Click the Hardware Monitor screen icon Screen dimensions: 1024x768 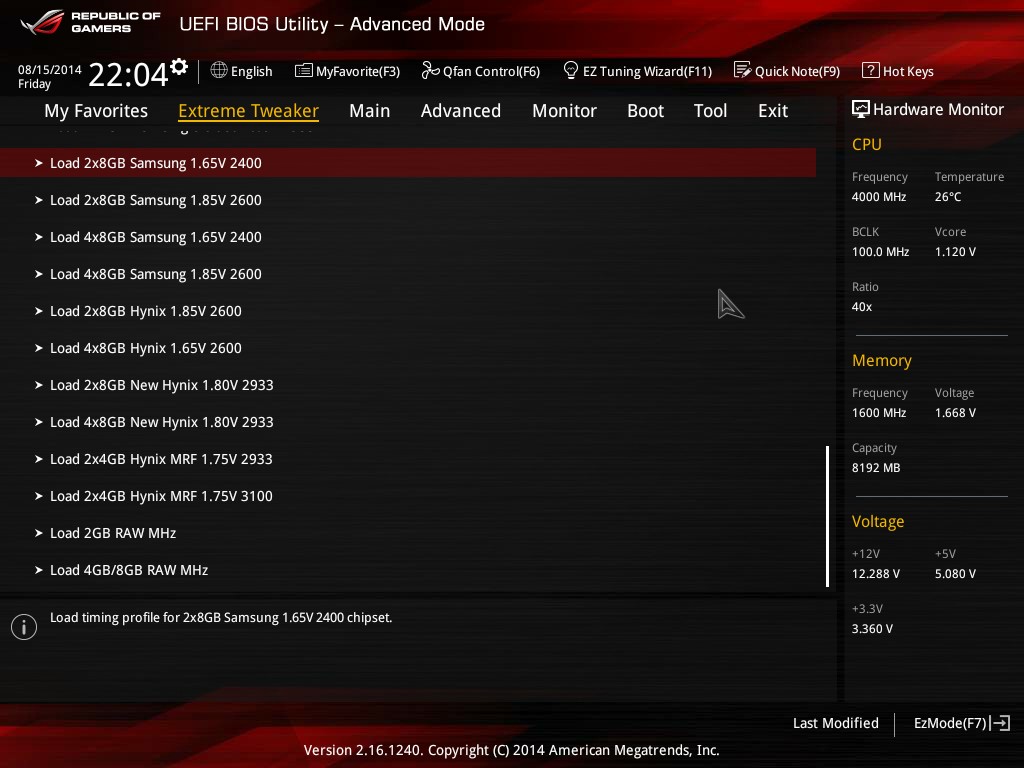pos(861,109)
